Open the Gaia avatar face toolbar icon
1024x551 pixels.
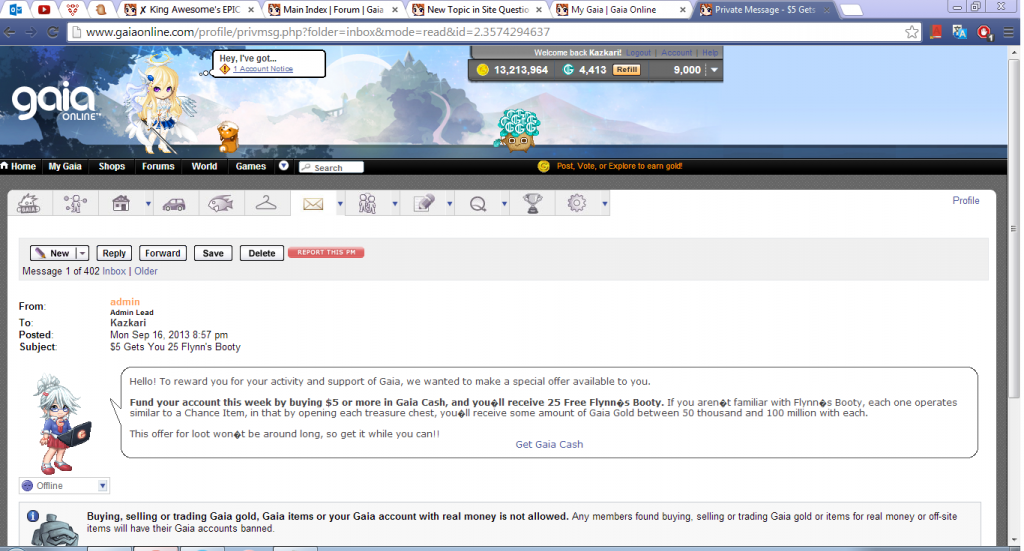tap(29, 204)
